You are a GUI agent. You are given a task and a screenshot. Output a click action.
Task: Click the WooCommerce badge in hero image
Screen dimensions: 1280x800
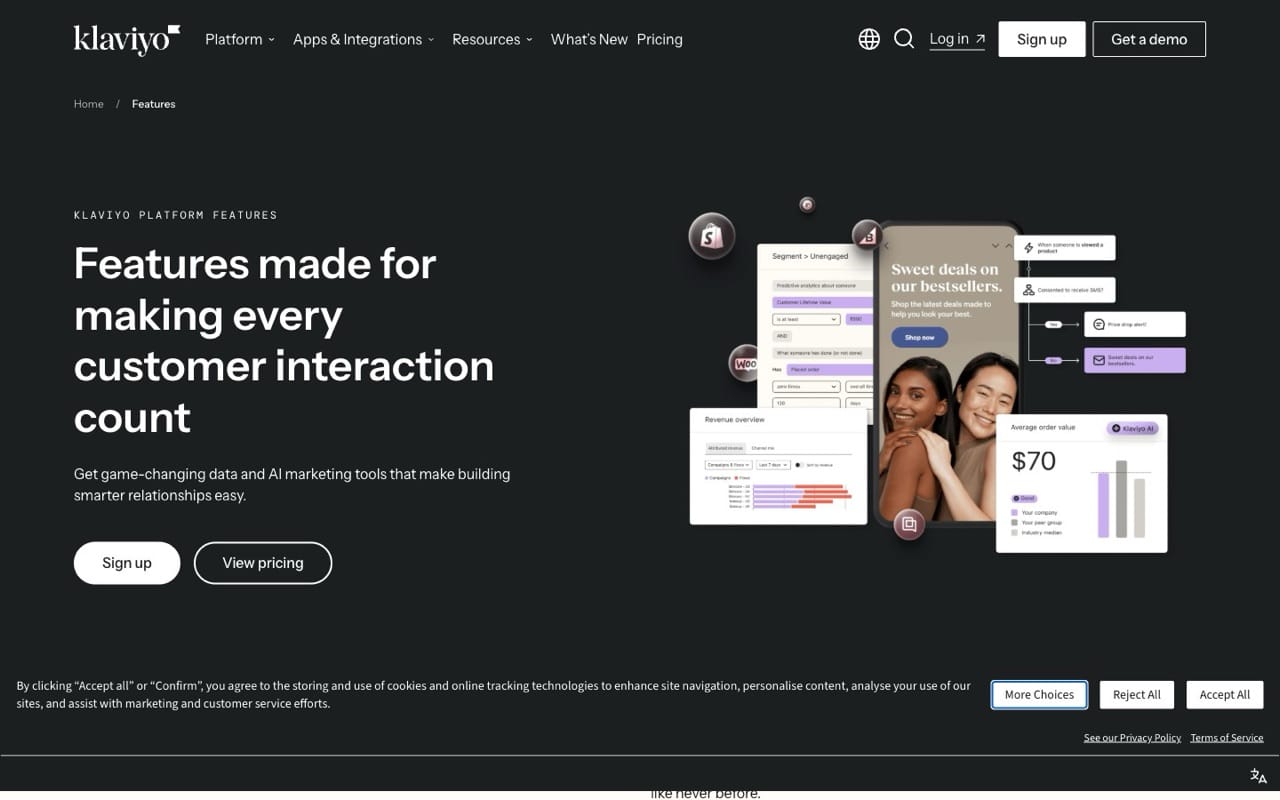(746, 363)
